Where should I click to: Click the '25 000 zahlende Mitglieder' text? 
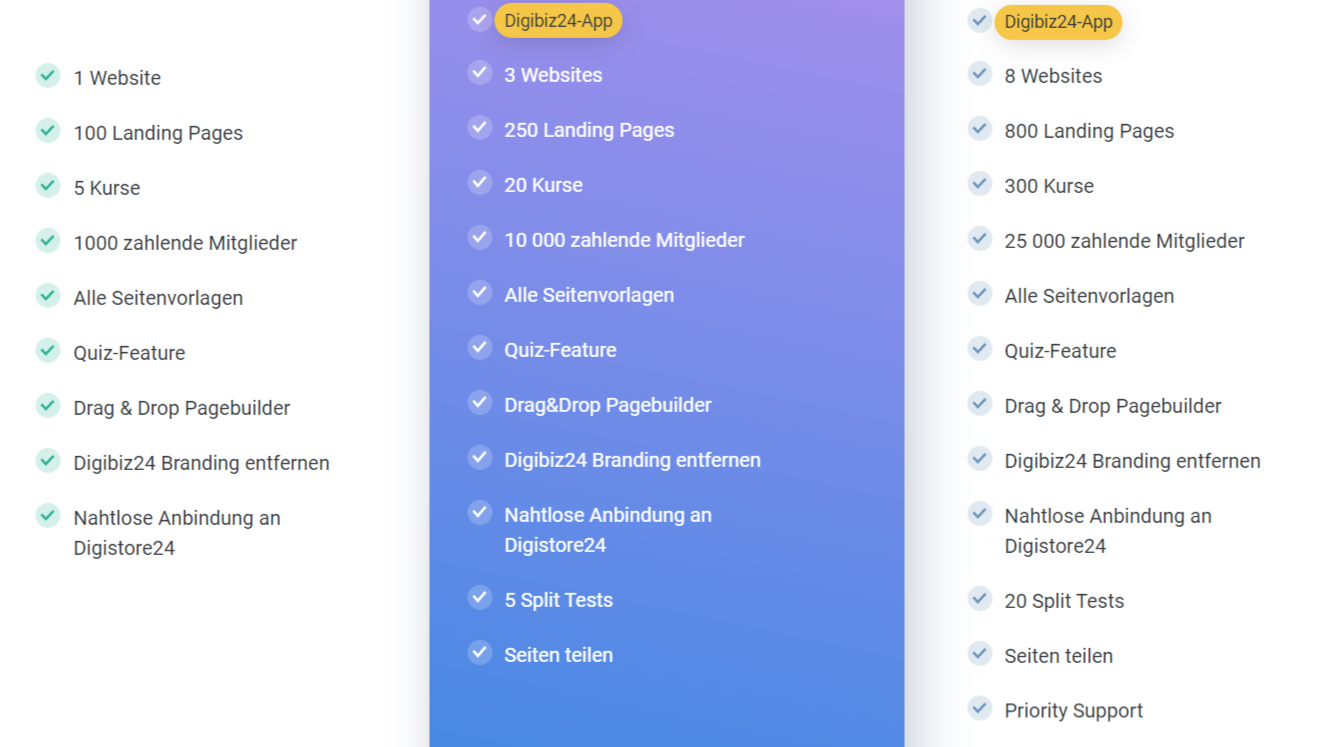[x=1124, y=241]
